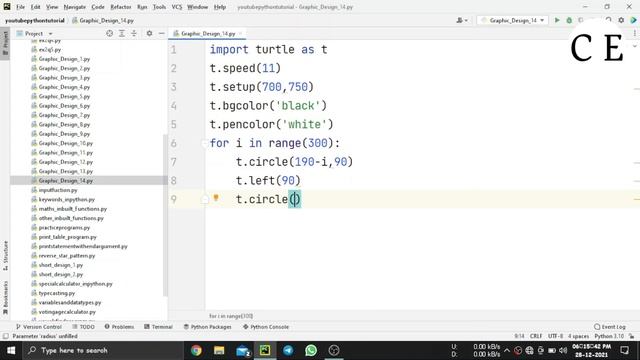Click the Windows taskbar search box
The height and width of the screenshot is (360, 640).
point(102,350)
